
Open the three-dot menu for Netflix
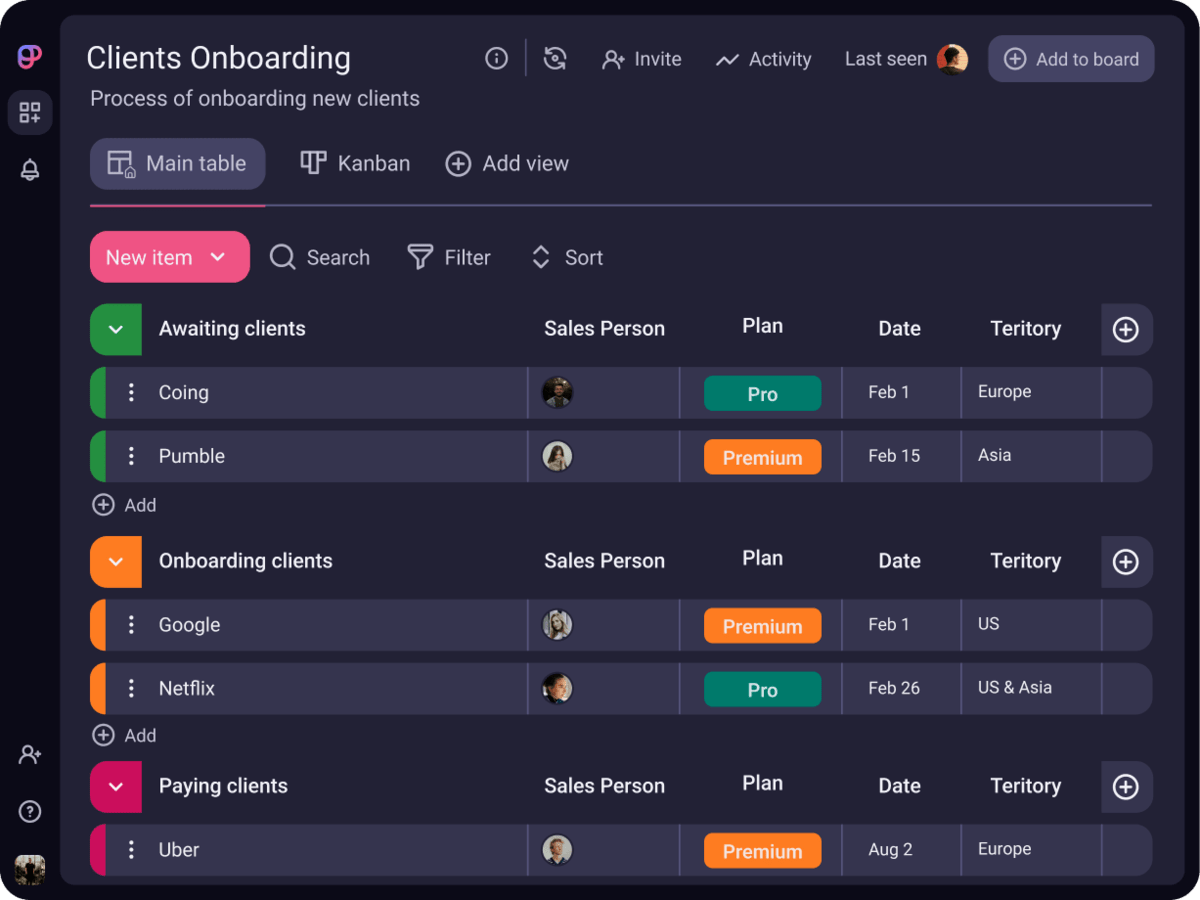tap(131, 688)
